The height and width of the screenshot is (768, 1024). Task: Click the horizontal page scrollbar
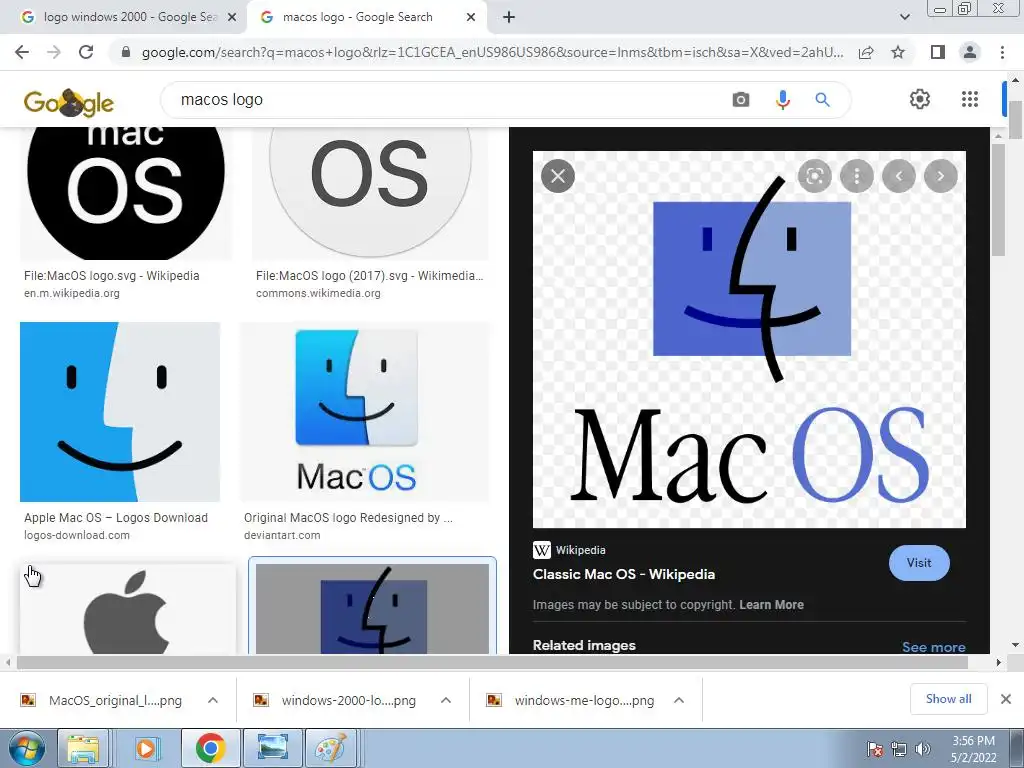click(492, 662)
